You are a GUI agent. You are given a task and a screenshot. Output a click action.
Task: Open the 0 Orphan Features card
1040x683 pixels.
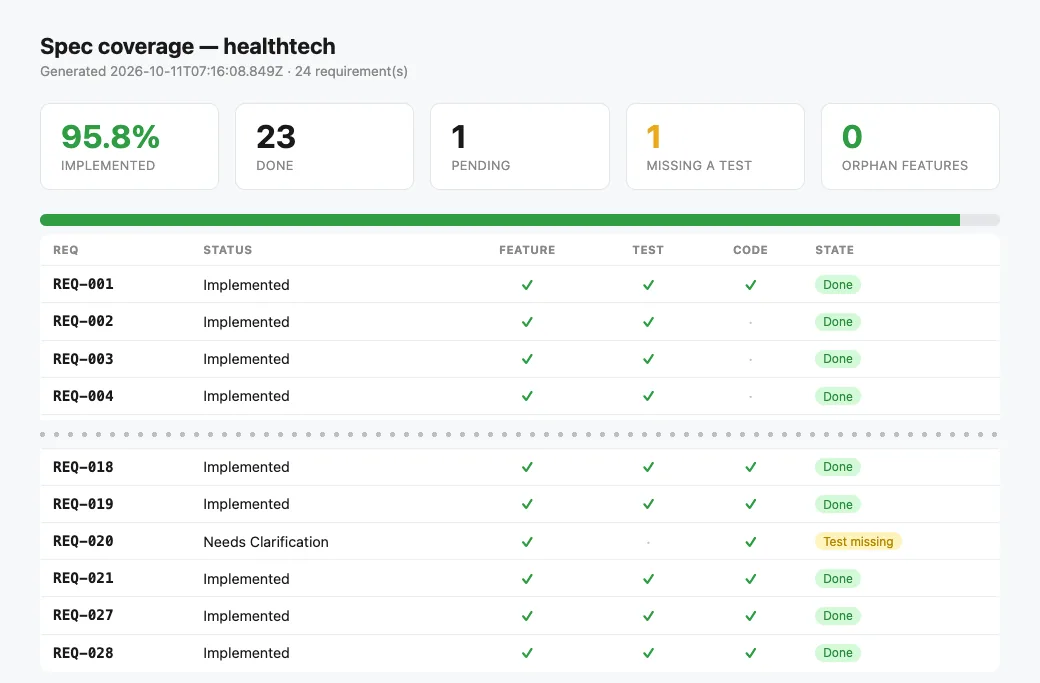(910, 147)
